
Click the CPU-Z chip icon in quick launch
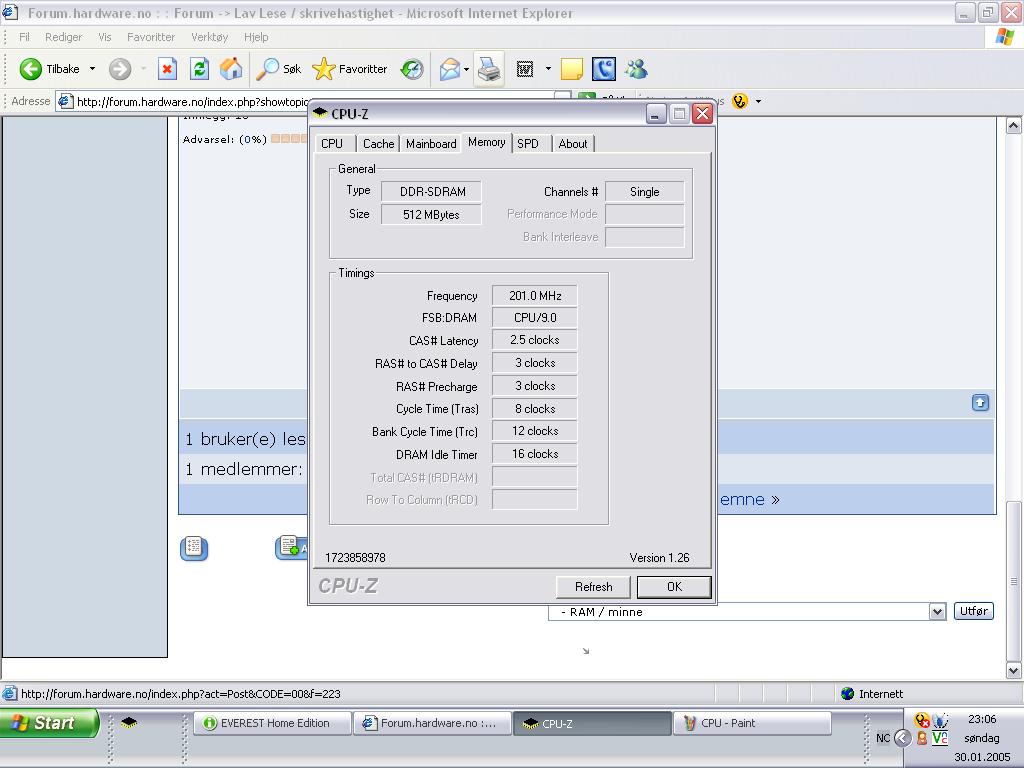(129, 723)
